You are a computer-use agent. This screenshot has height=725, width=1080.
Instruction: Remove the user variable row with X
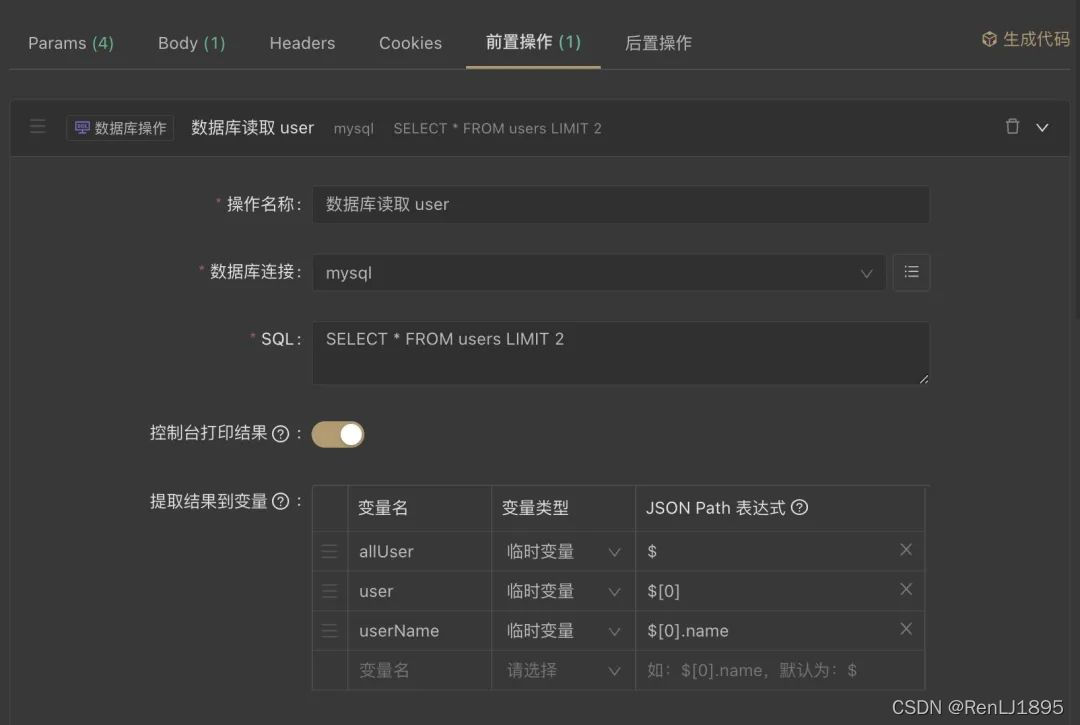coord(906,589)
